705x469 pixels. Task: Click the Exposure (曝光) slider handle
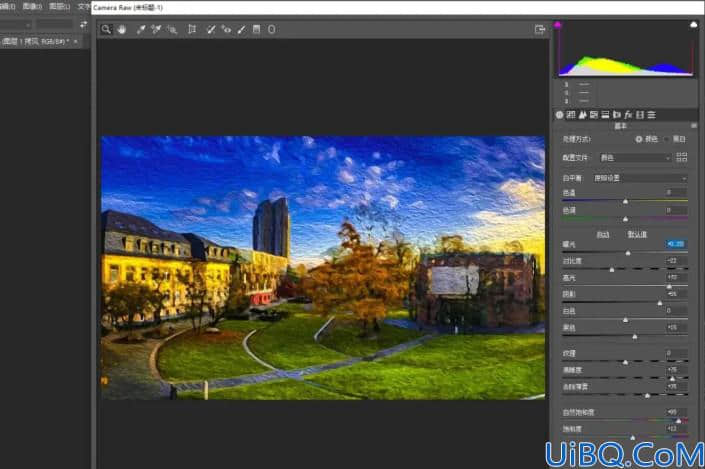628,253
